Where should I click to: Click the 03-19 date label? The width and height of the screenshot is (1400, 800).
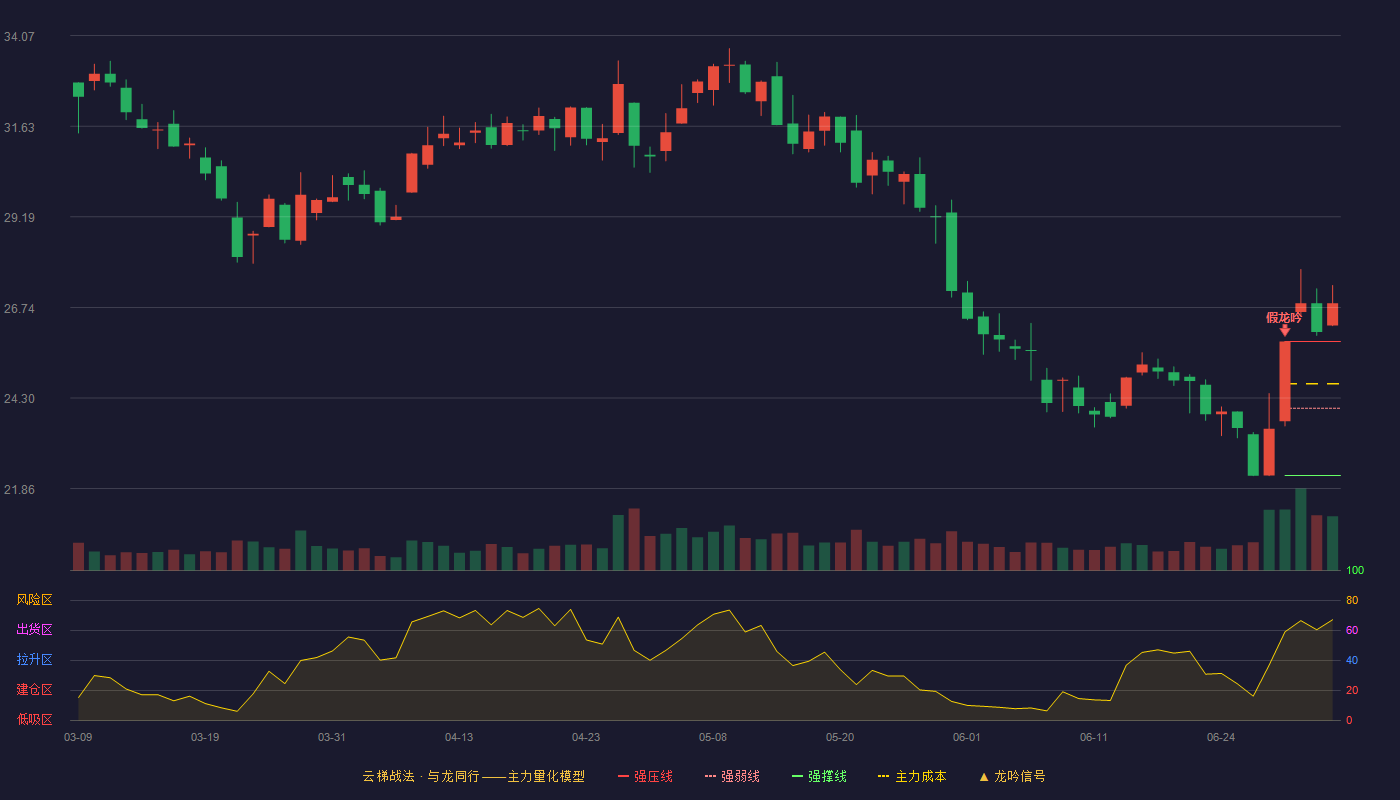click(x=205, y=737)
